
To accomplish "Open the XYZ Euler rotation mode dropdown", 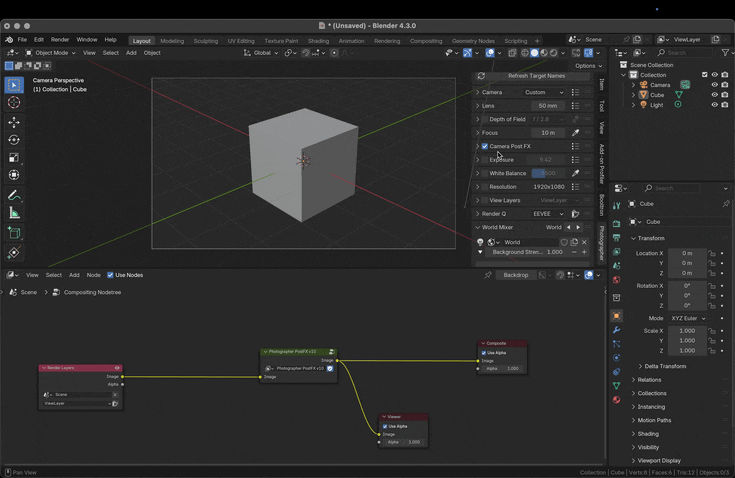I will [x=688, y=318].
